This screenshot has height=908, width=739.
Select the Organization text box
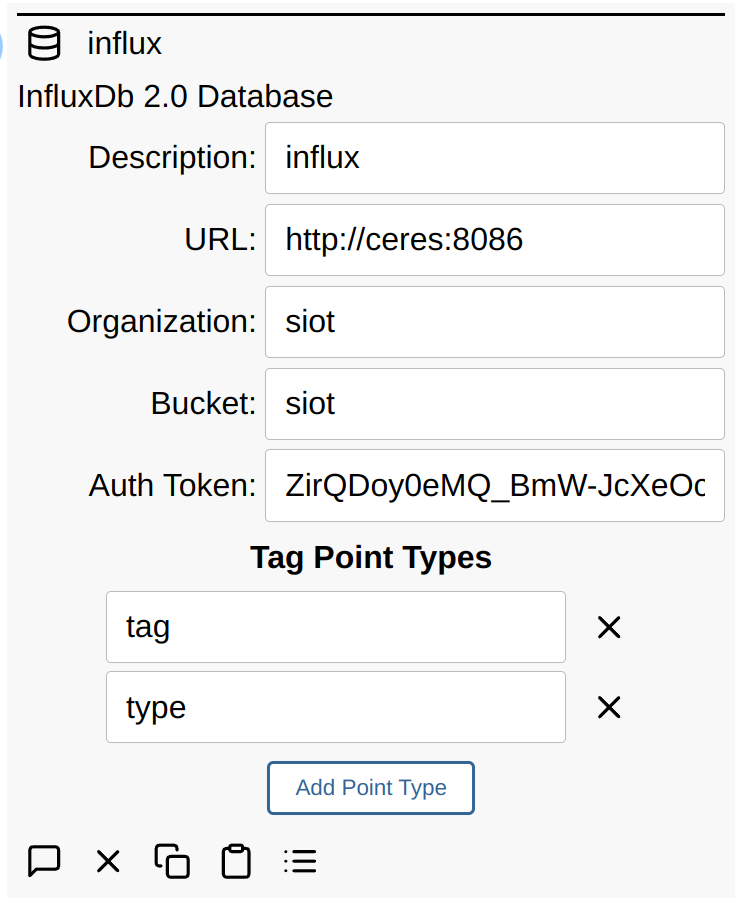pos(494,322)
